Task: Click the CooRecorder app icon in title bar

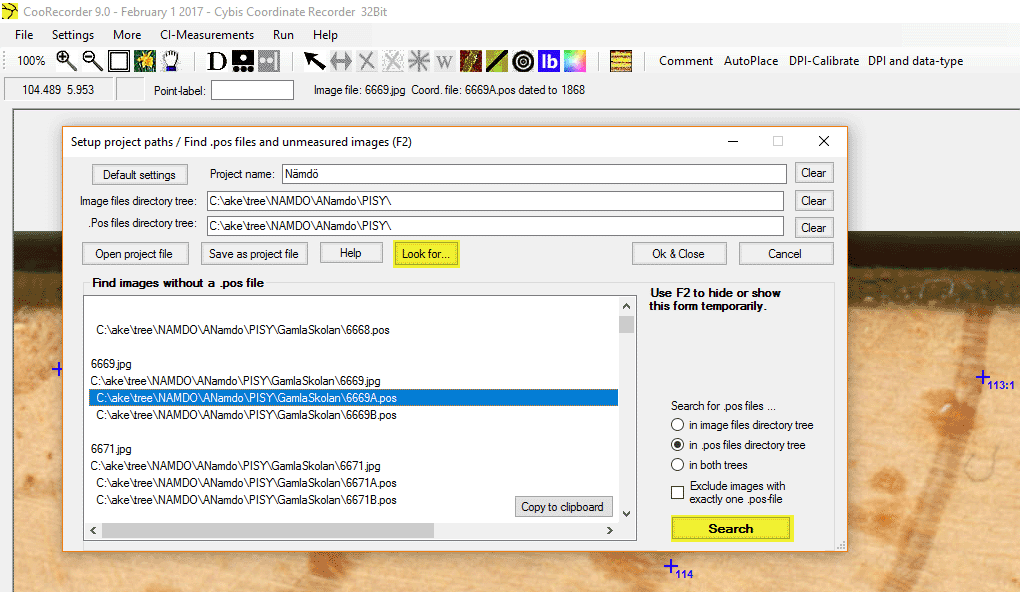Action: coord(10,11)
